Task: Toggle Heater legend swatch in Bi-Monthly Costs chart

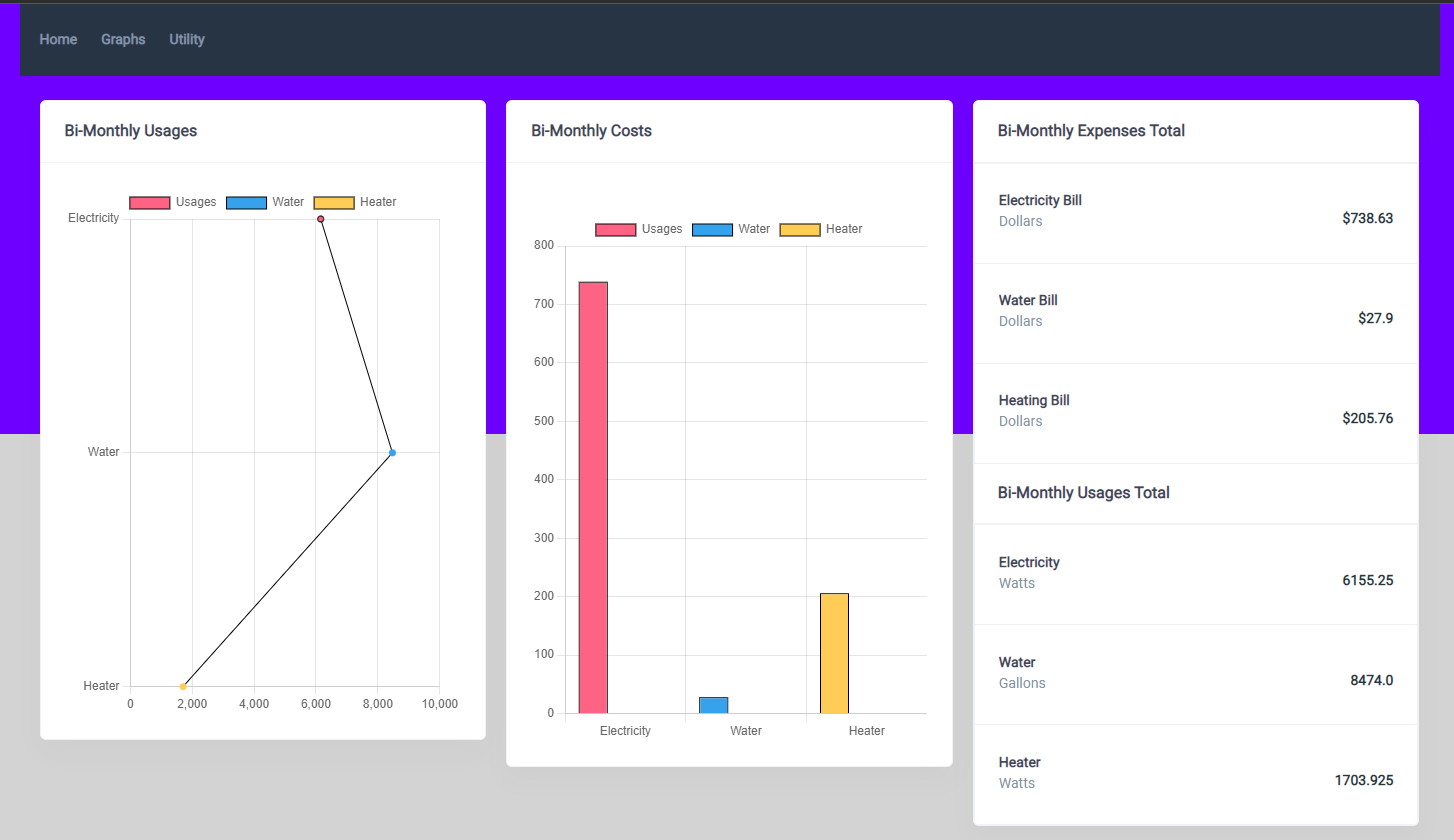Action: (800, 229)
